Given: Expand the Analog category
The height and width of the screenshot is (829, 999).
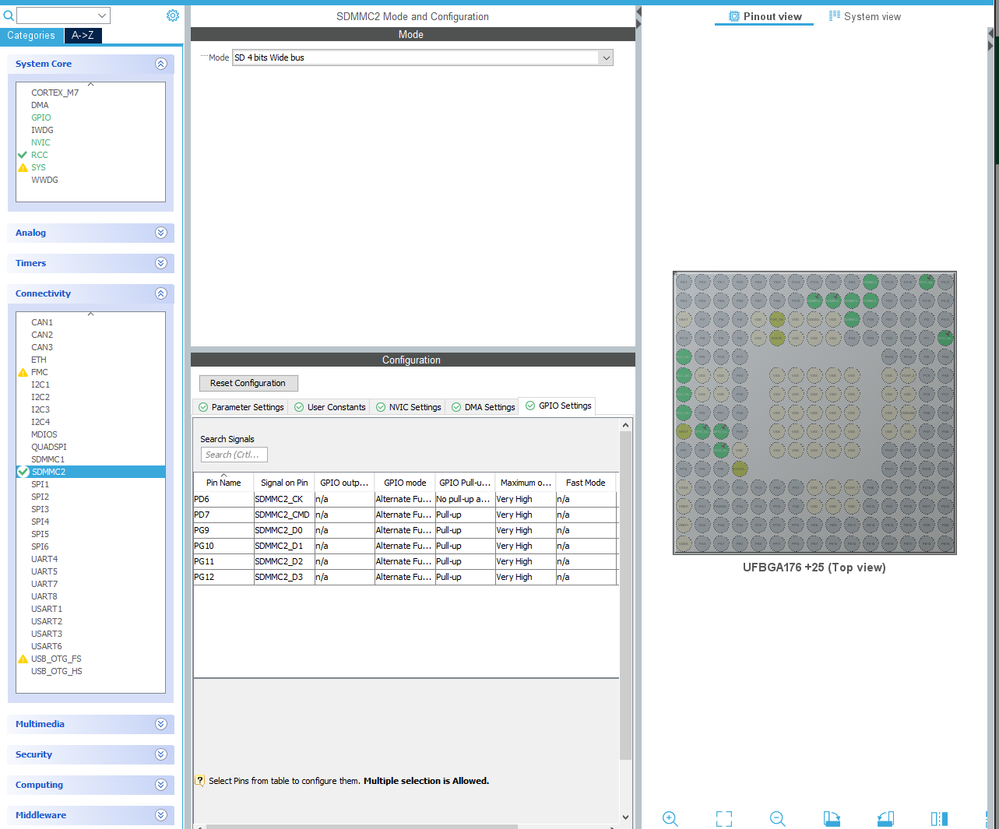Looking at the screenshot, I should (x=161, y=233).
